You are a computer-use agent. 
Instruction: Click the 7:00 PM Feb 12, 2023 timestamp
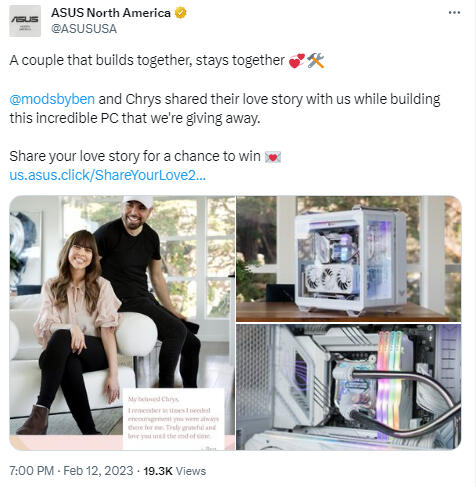(71, 471)
